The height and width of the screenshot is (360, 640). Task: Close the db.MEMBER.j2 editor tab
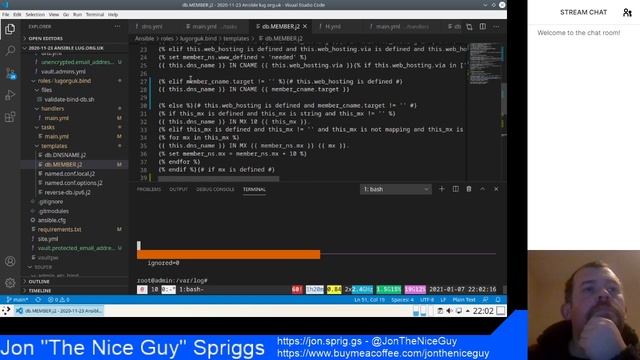click(305, 27)
